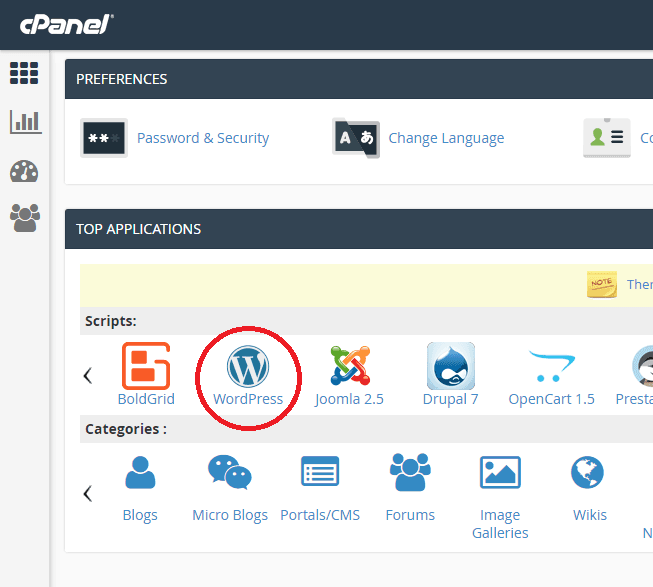Click the Wikis globe icon

click(587, 472)
